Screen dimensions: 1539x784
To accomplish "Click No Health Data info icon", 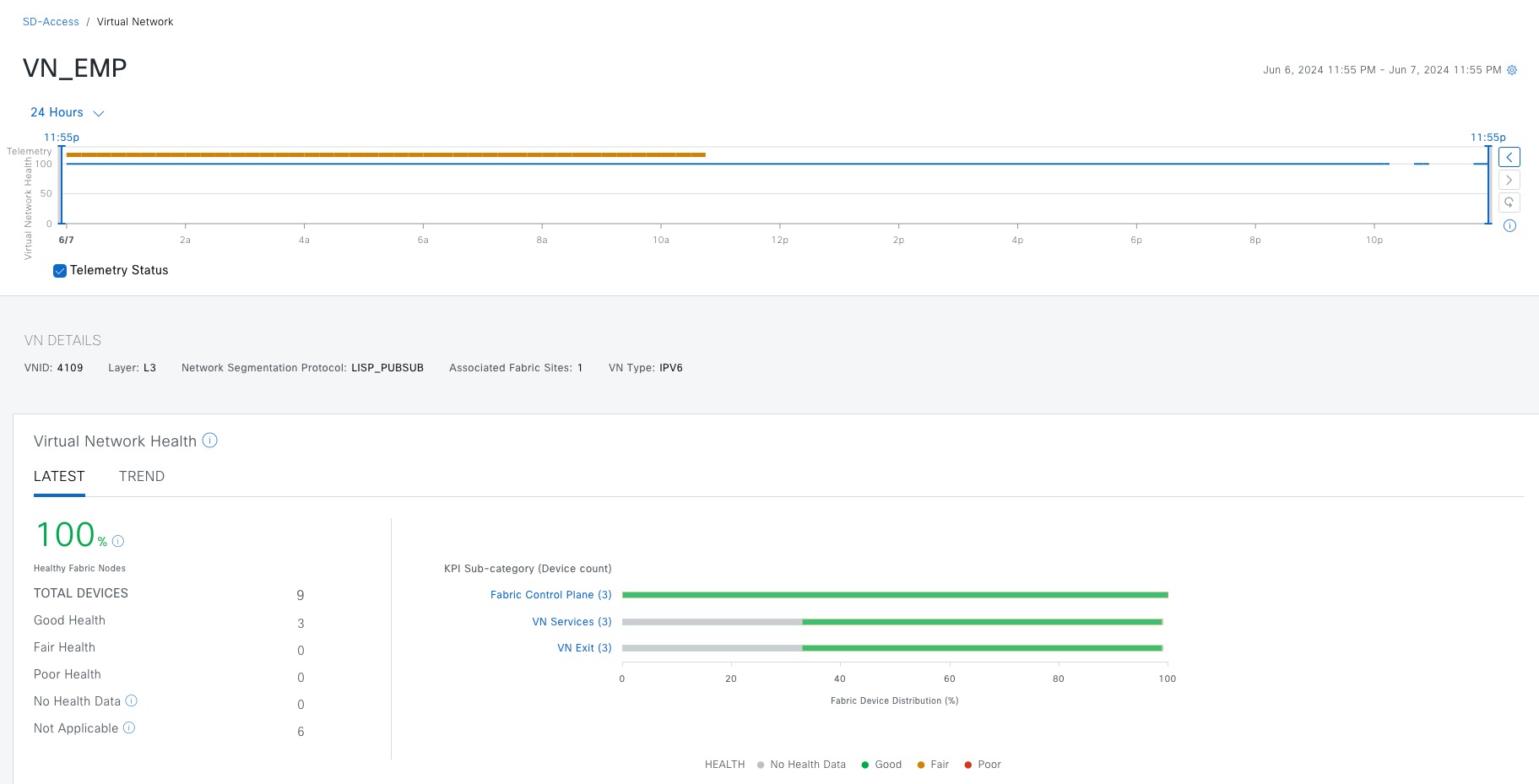I will click(x=132, y=700).
